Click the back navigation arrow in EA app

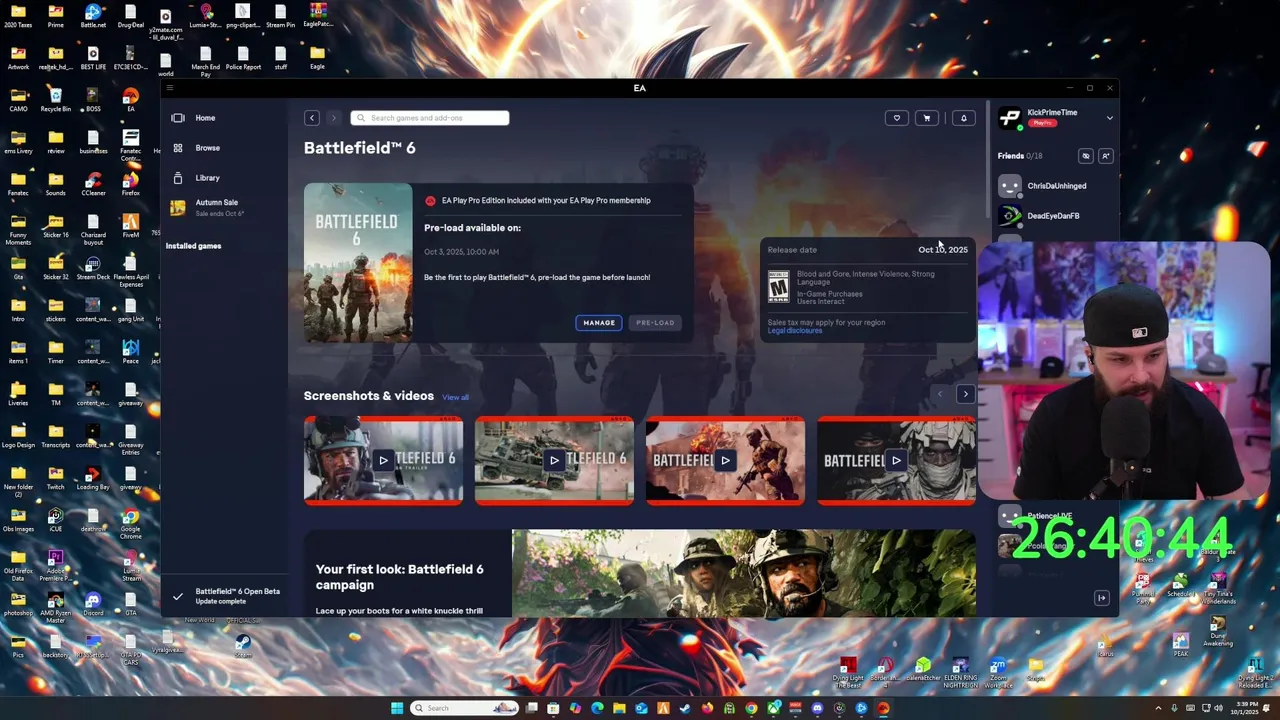[x=312, y=118]
